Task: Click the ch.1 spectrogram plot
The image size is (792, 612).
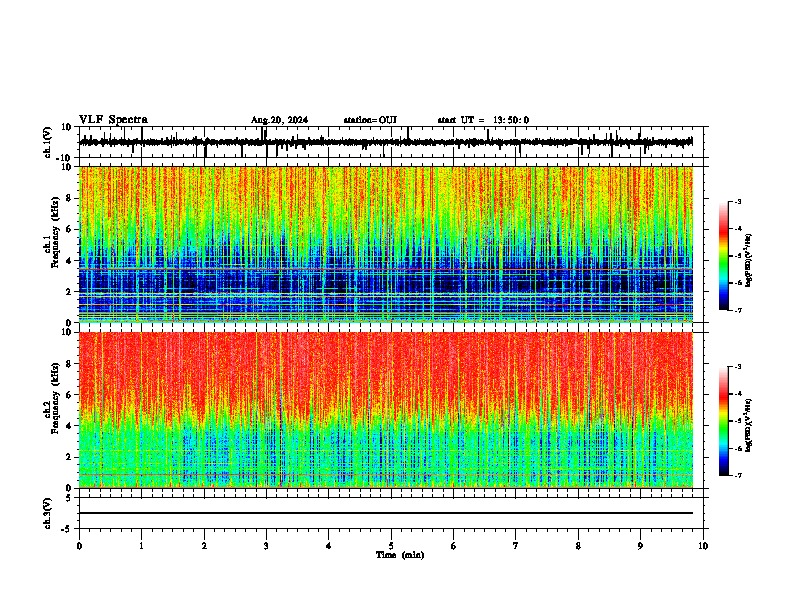Action: (386, 244)
